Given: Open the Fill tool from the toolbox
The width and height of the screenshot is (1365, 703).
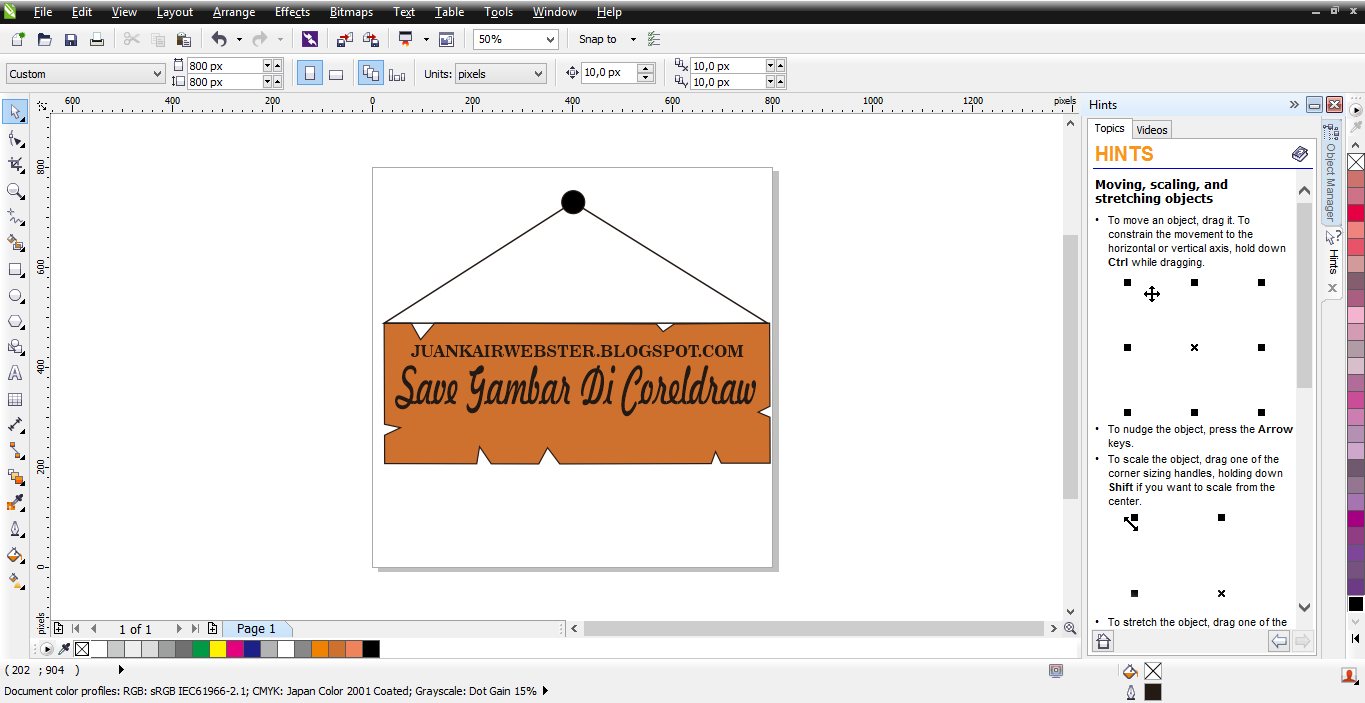Looking at the screenshot, I should click(14, 555).
